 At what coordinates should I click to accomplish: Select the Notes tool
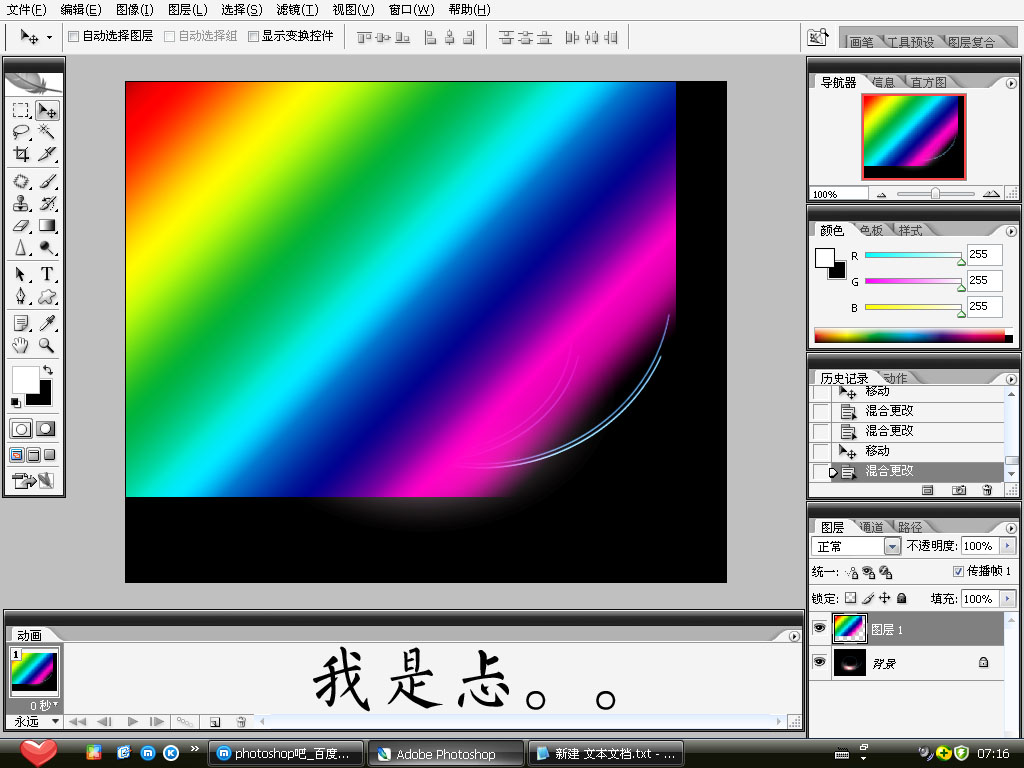(21, 323)
